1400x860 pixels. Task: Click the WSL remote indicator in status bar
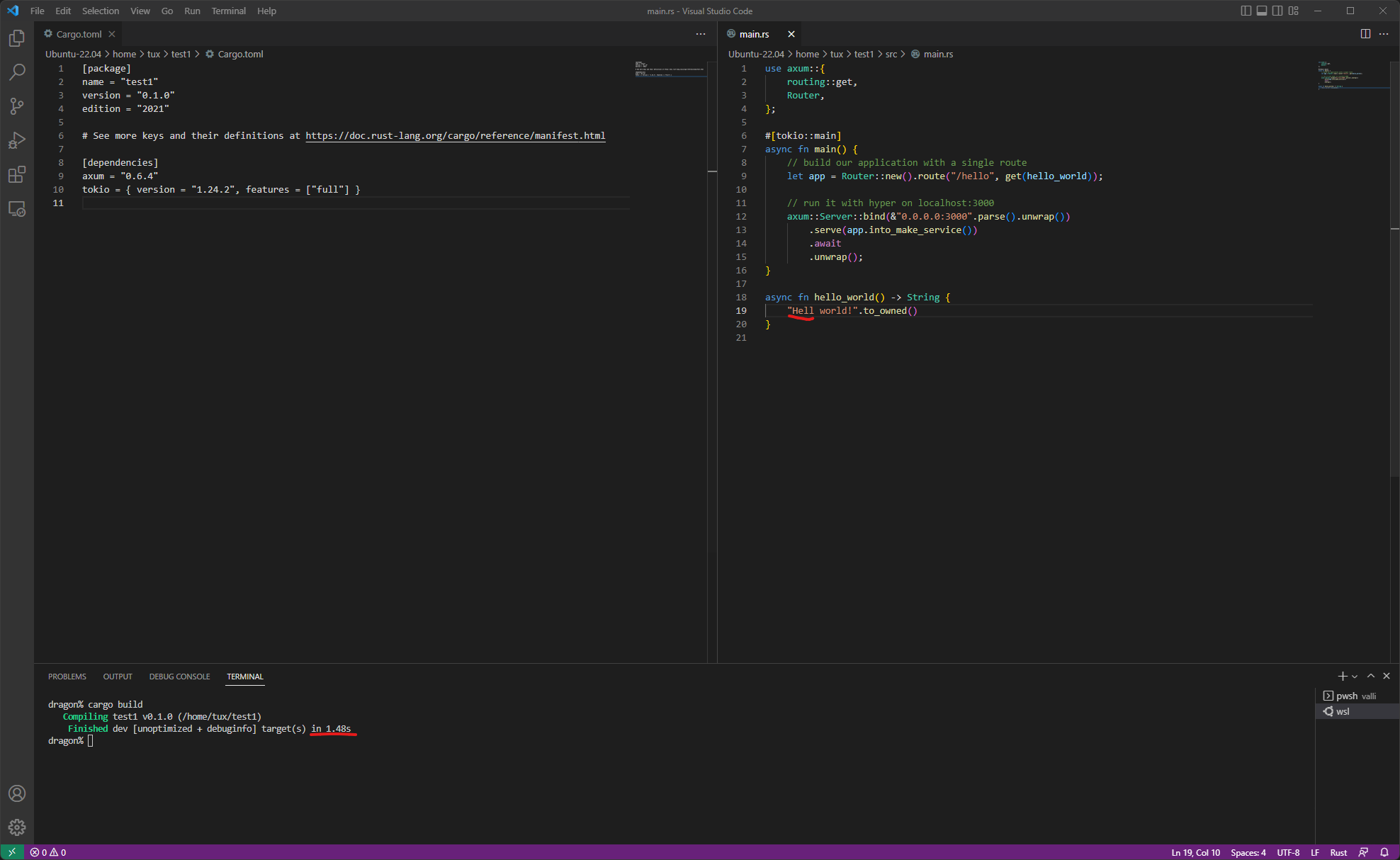pos(11,851)
